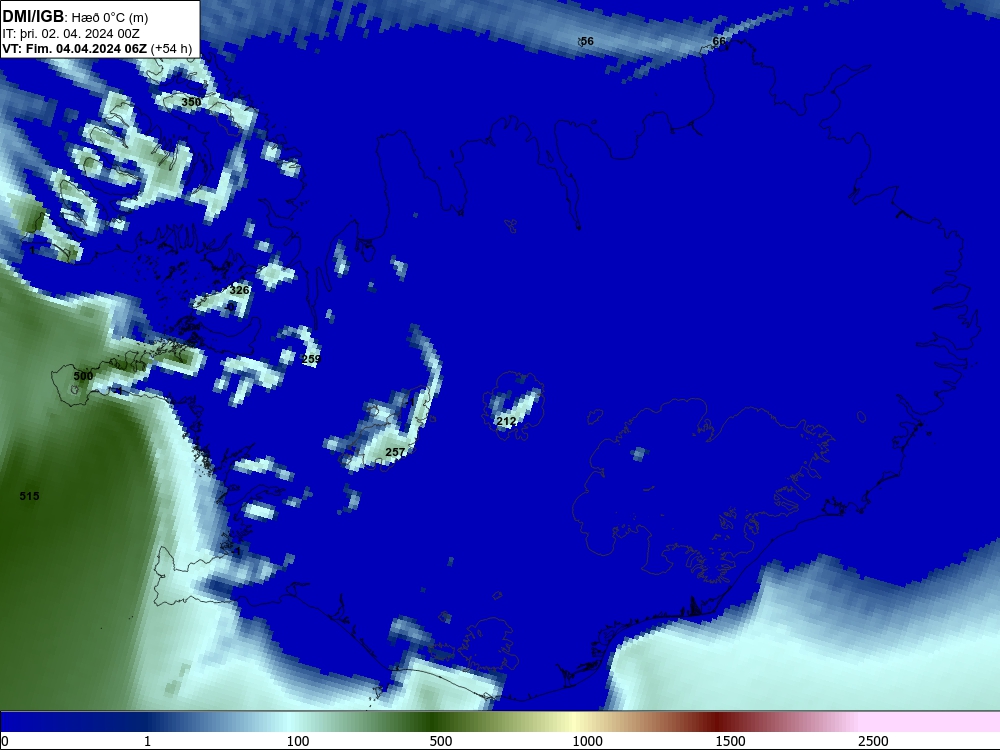This screenshot has height=750, width=1000.
Task: Click the 'VT: Fim. 04.04.2024 06Z' valid time line
Action: coord(75,48)
